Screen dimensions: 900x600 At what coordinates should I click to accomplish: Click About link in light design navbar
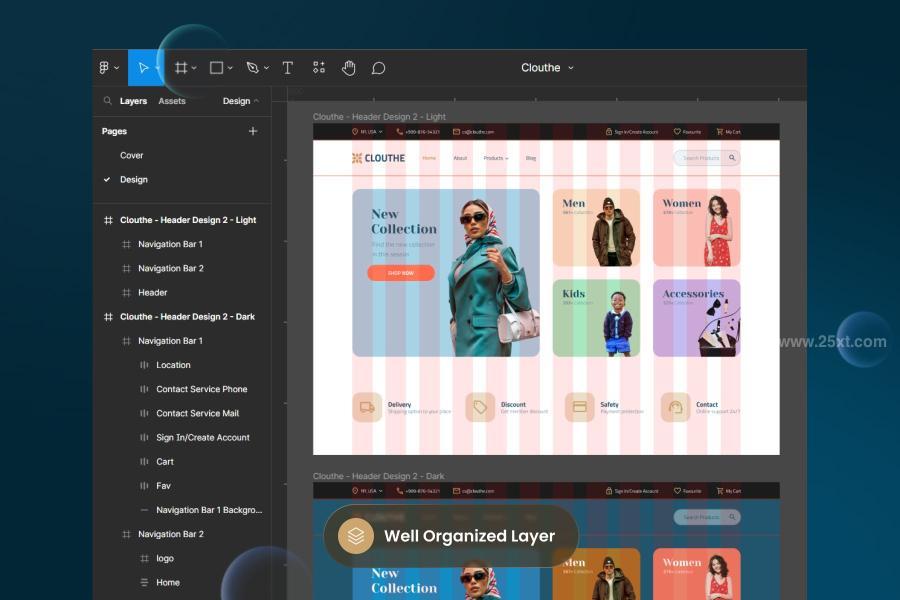pos(460,158)
